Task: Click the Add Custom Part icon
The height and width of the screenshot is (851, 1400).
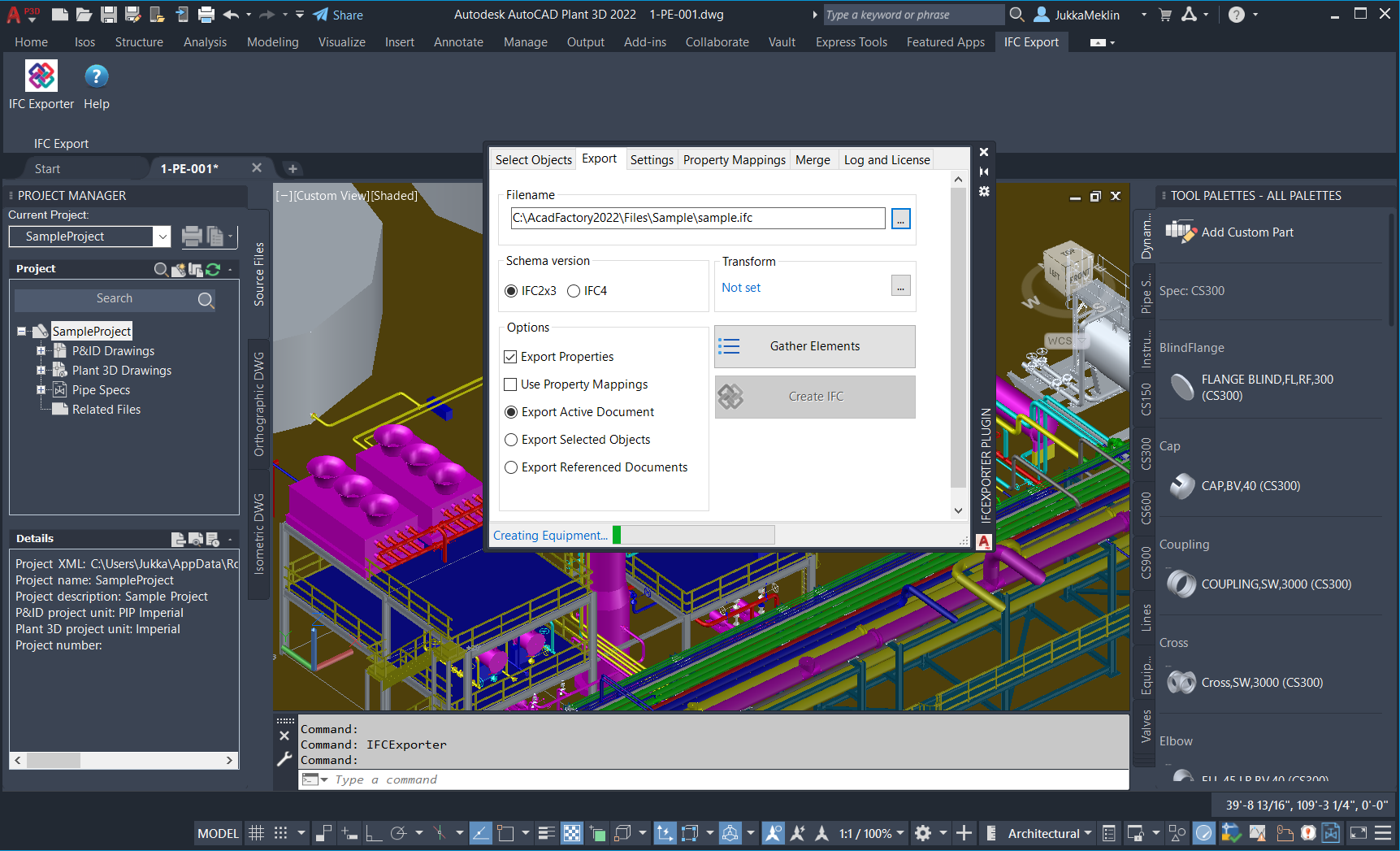Action: click(x=1181, y=232)
